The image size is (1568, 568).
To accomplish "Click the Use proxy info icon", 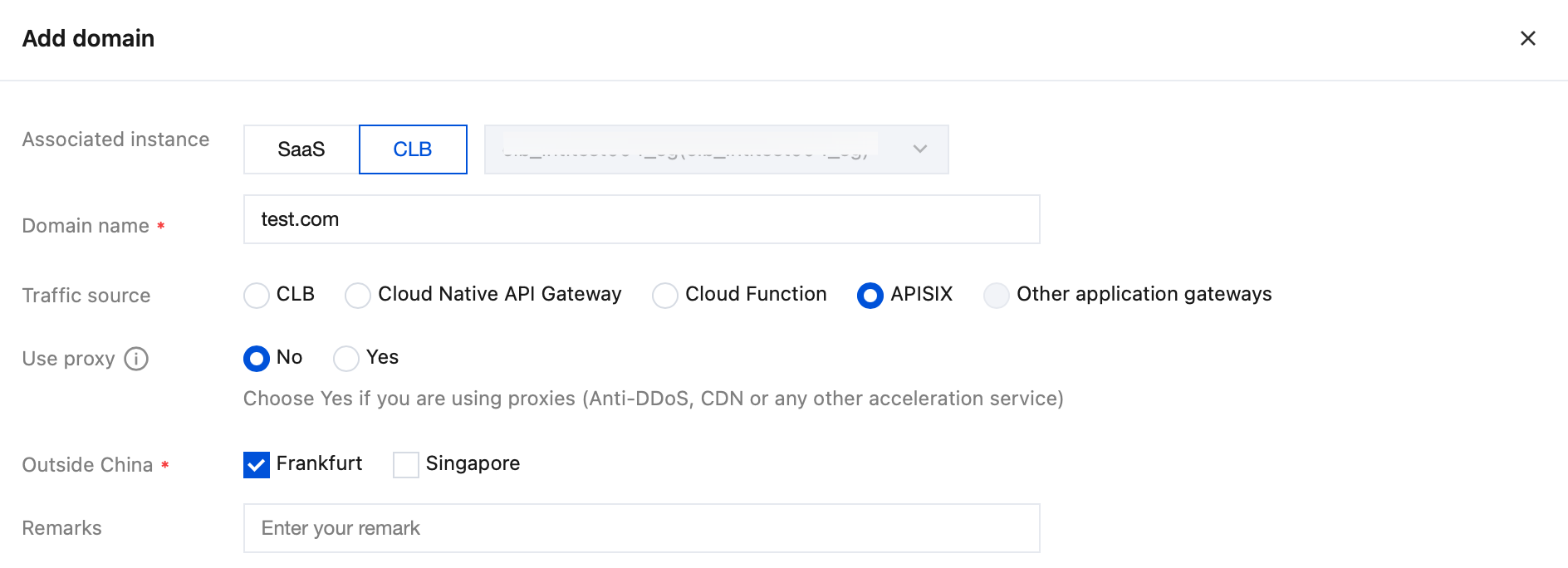I will click(136, 359).
